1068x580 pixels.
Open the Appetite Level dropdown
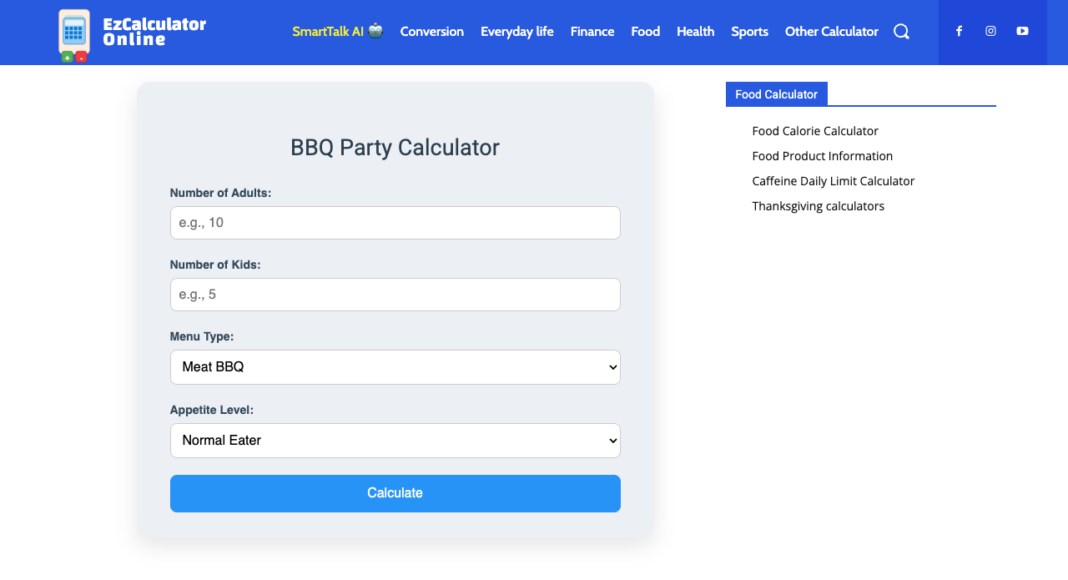[395, 440]
